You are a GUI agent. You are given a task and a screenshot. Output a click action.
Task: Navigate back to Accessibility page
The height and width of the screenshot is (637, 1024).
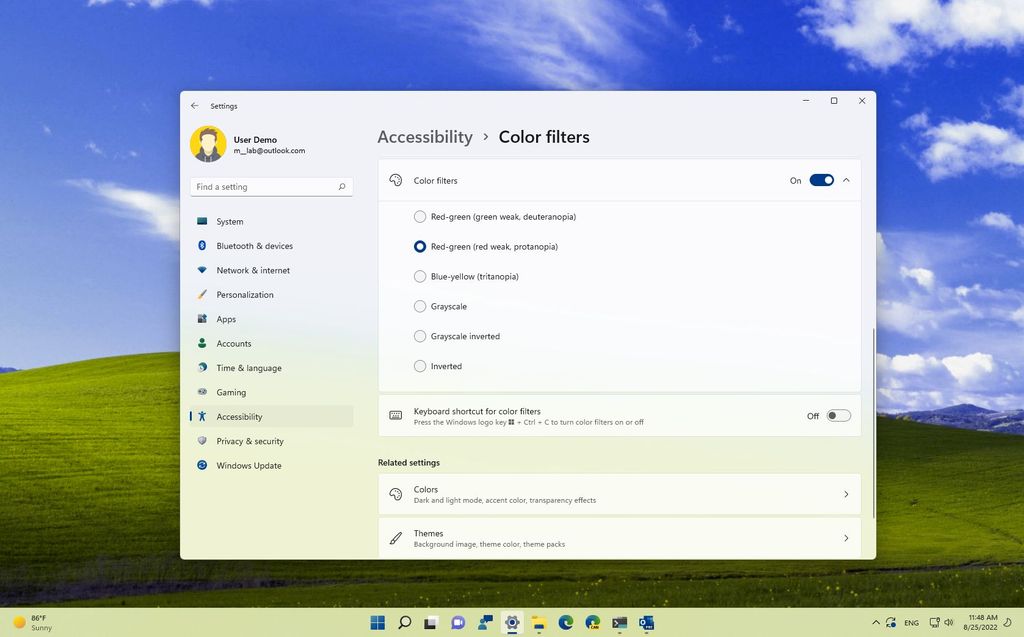pos(425,137)
